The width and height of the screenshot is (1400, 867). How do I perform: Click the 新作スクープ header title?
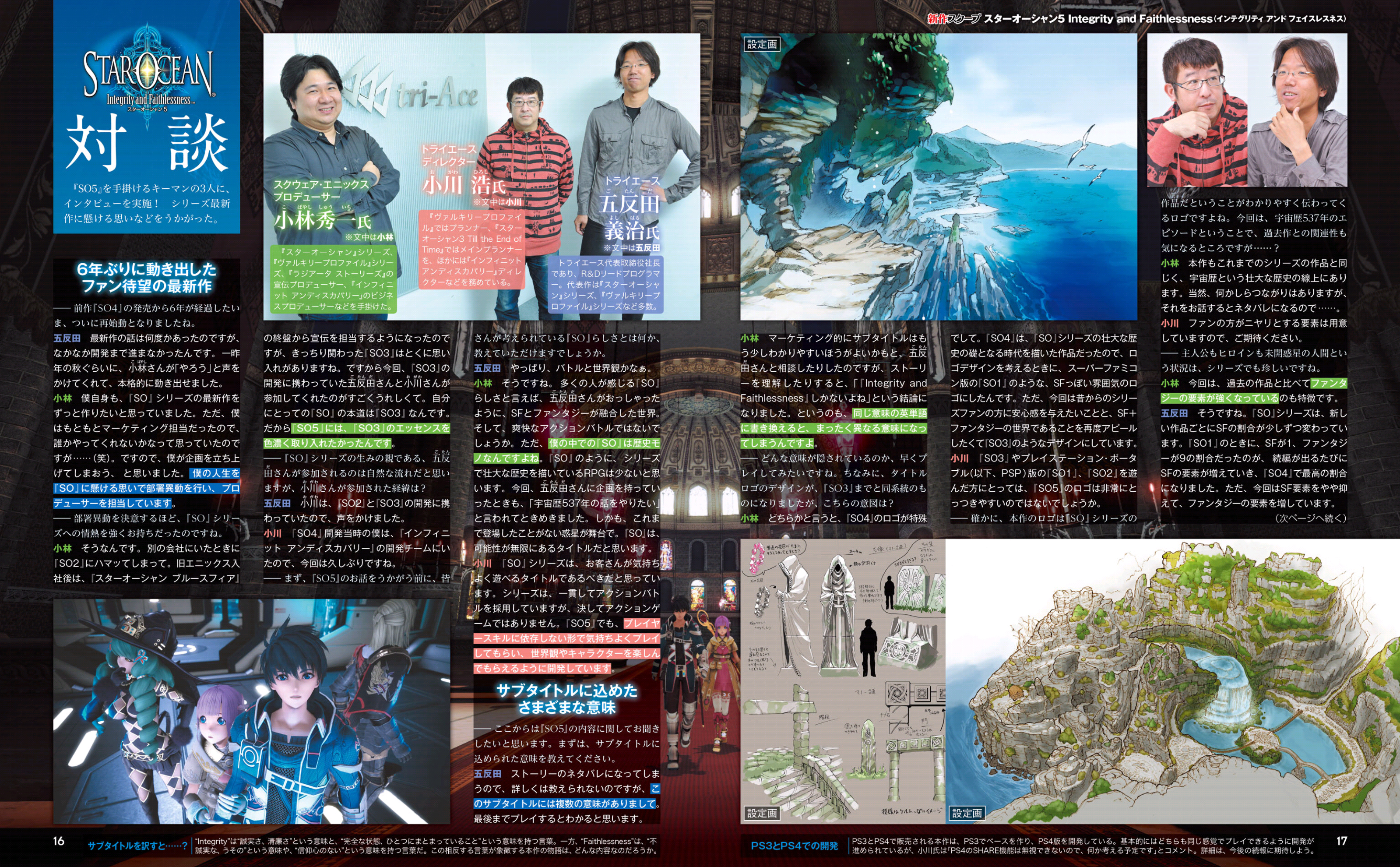point(954,19)
